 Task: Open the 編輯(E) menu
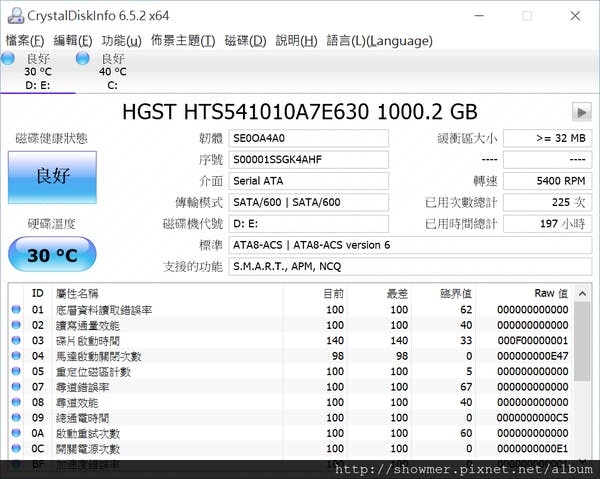point(73,41)
